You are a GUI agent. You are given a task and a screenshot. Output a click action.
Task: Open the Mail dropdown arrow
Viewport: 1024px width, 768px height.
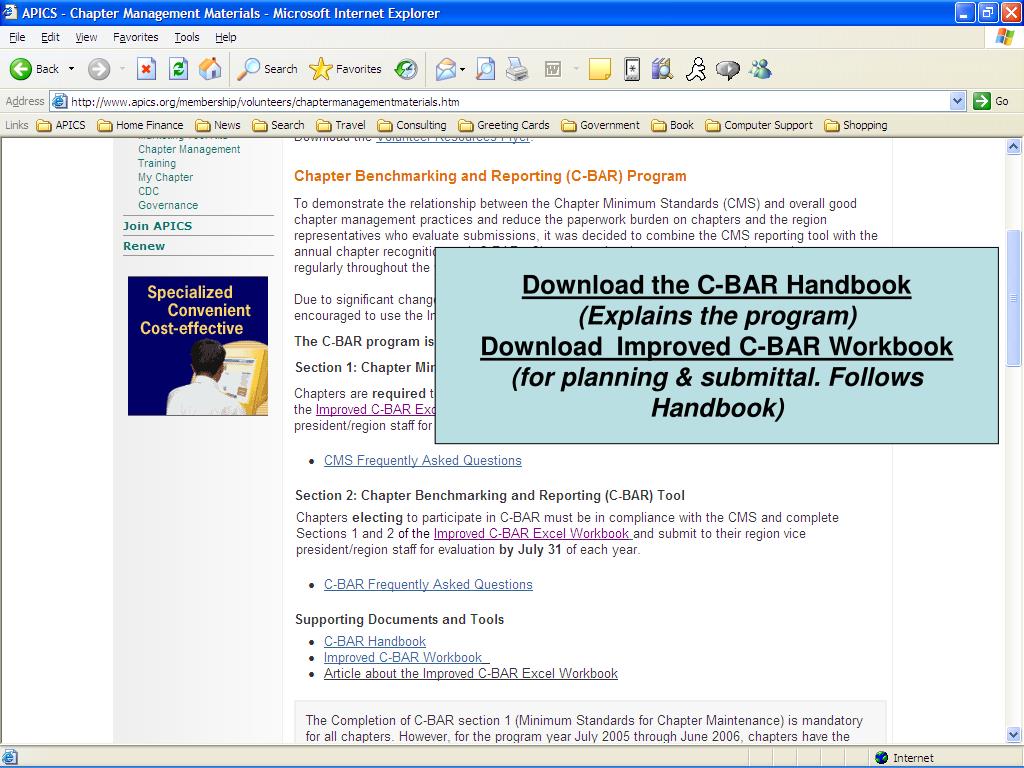pyautogui.click(x=462, y=69)
